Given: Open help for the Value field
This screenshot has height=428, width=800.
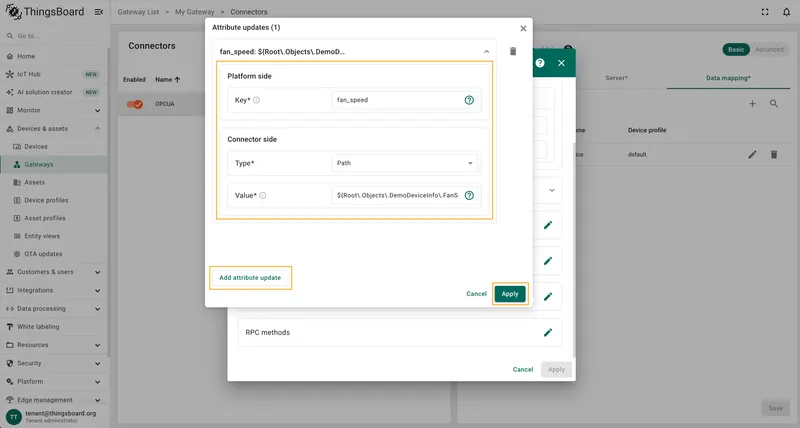Looking at the screenshot, I should point(469,195).
